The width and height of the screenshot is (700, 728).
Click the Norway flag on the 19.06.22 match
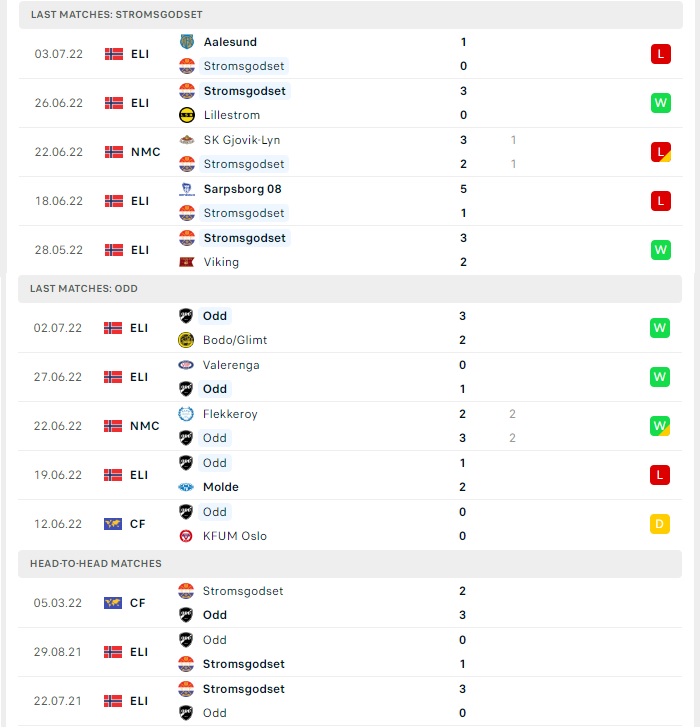[x=113, y=475]
